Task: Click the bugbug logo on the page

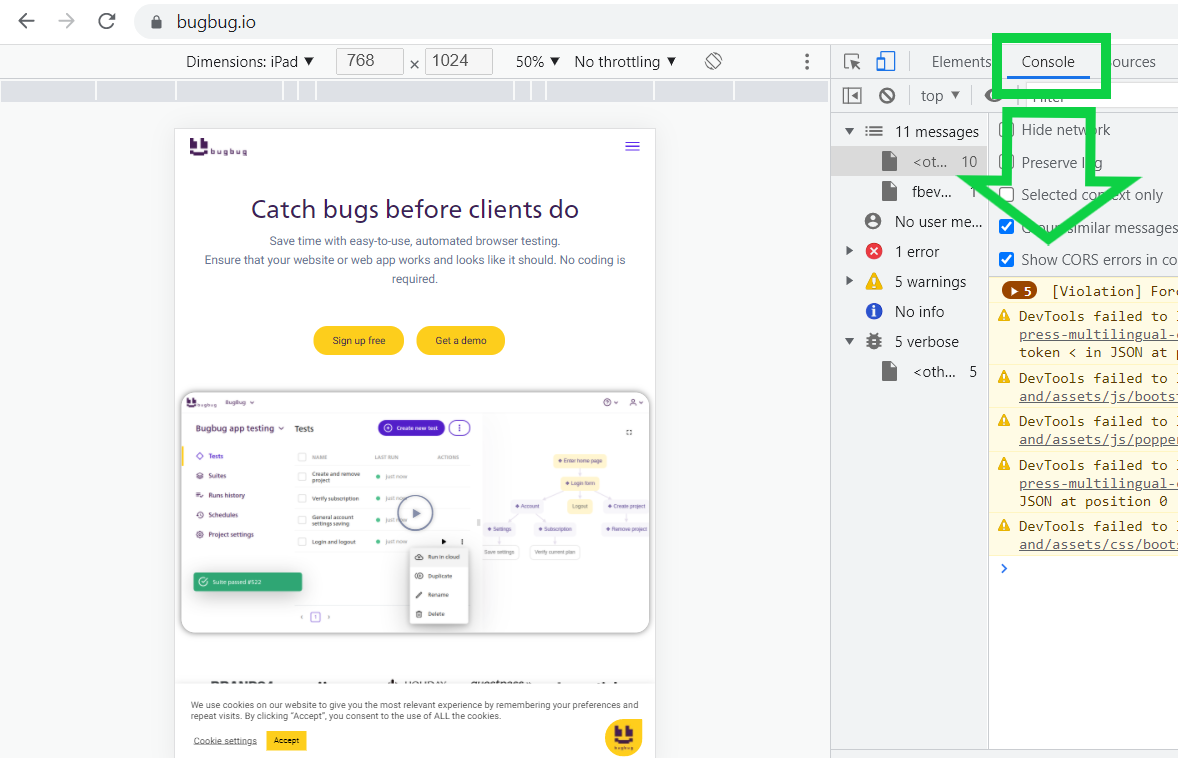Action: (218, 147)
